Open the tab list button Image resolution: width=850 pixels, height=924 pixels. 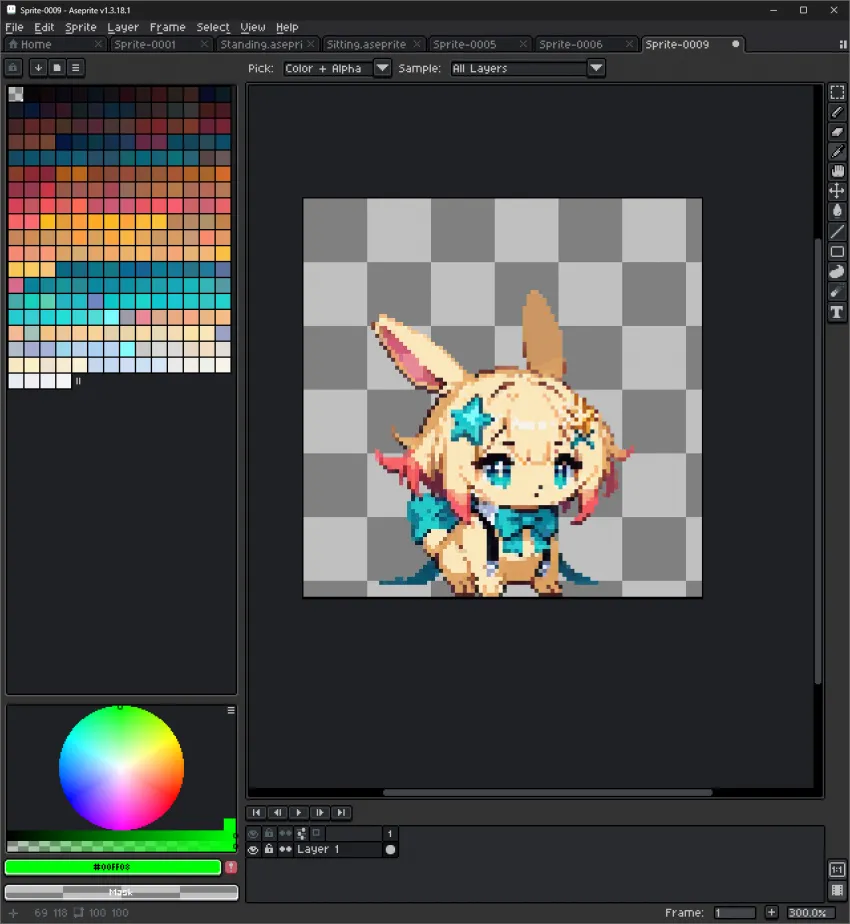tap(842, 45)
